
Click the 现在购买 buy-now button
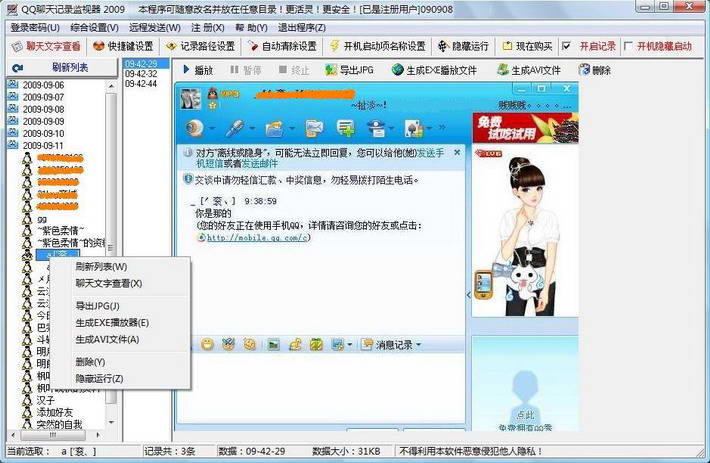point(528,46)
